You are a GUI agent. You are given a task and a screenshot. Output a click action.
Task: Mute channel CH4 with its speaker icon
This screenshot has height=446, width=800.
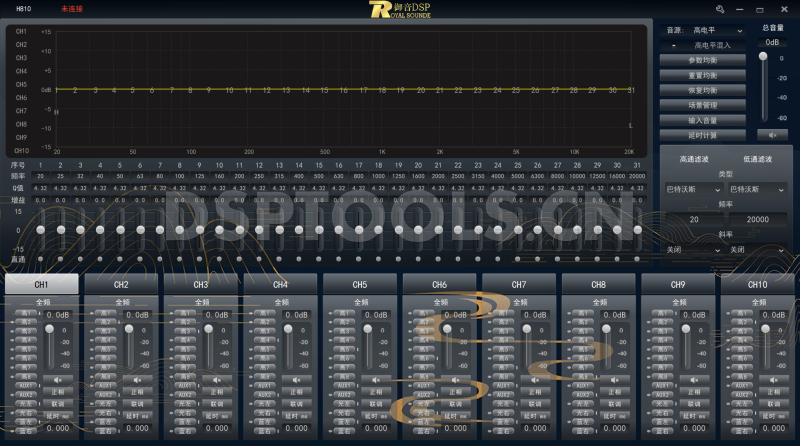296,380
